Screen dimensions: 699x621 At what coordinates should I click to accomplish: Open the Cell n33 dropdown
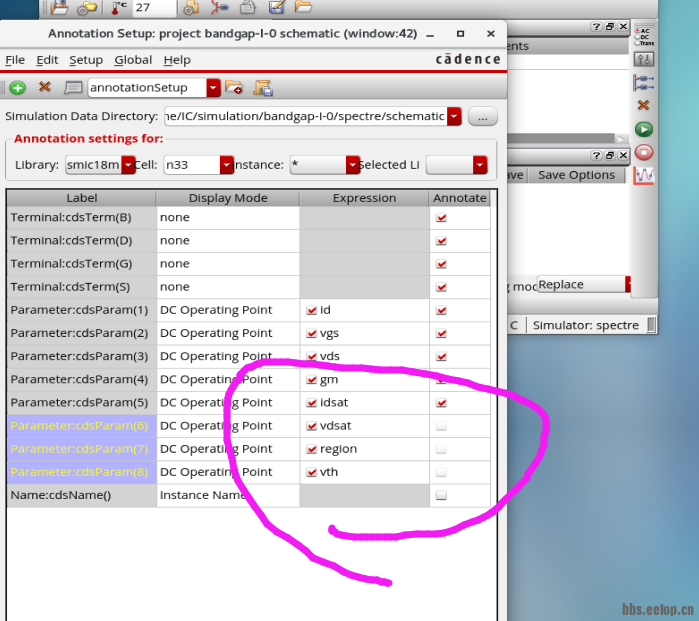pos(226,165)
